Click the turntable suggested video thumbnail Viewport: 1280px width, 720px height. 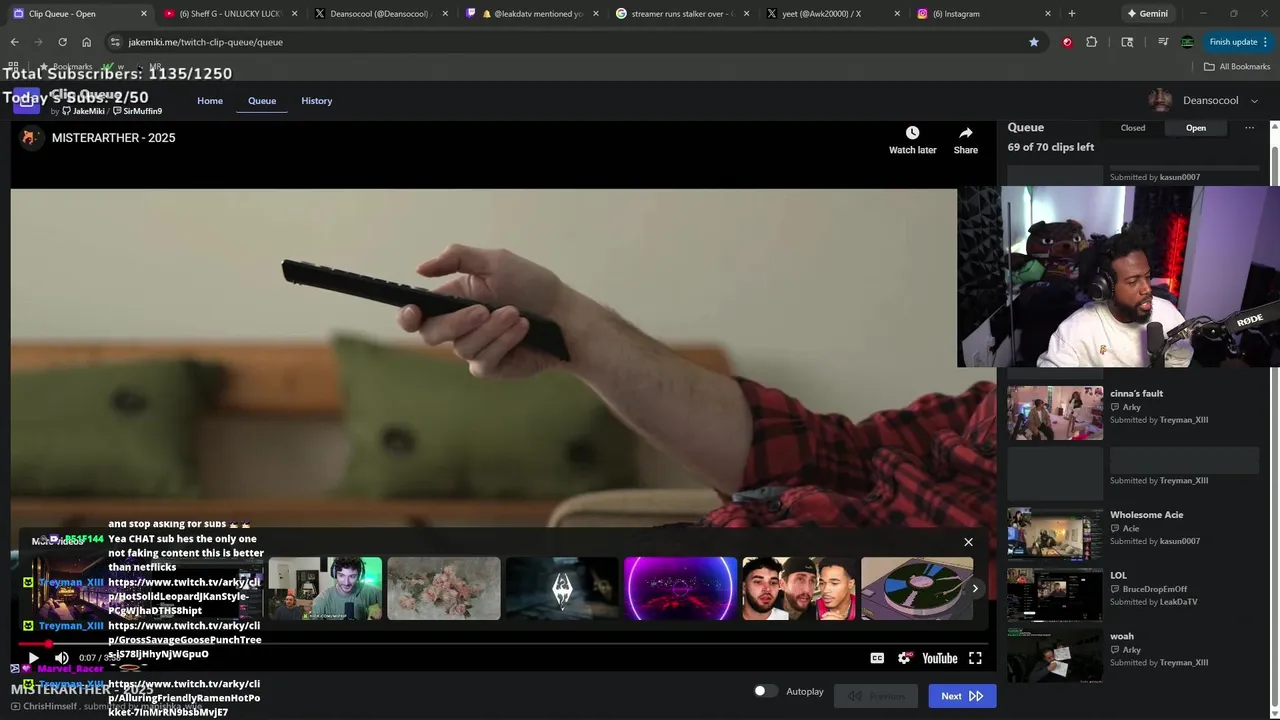pos(917,588)
